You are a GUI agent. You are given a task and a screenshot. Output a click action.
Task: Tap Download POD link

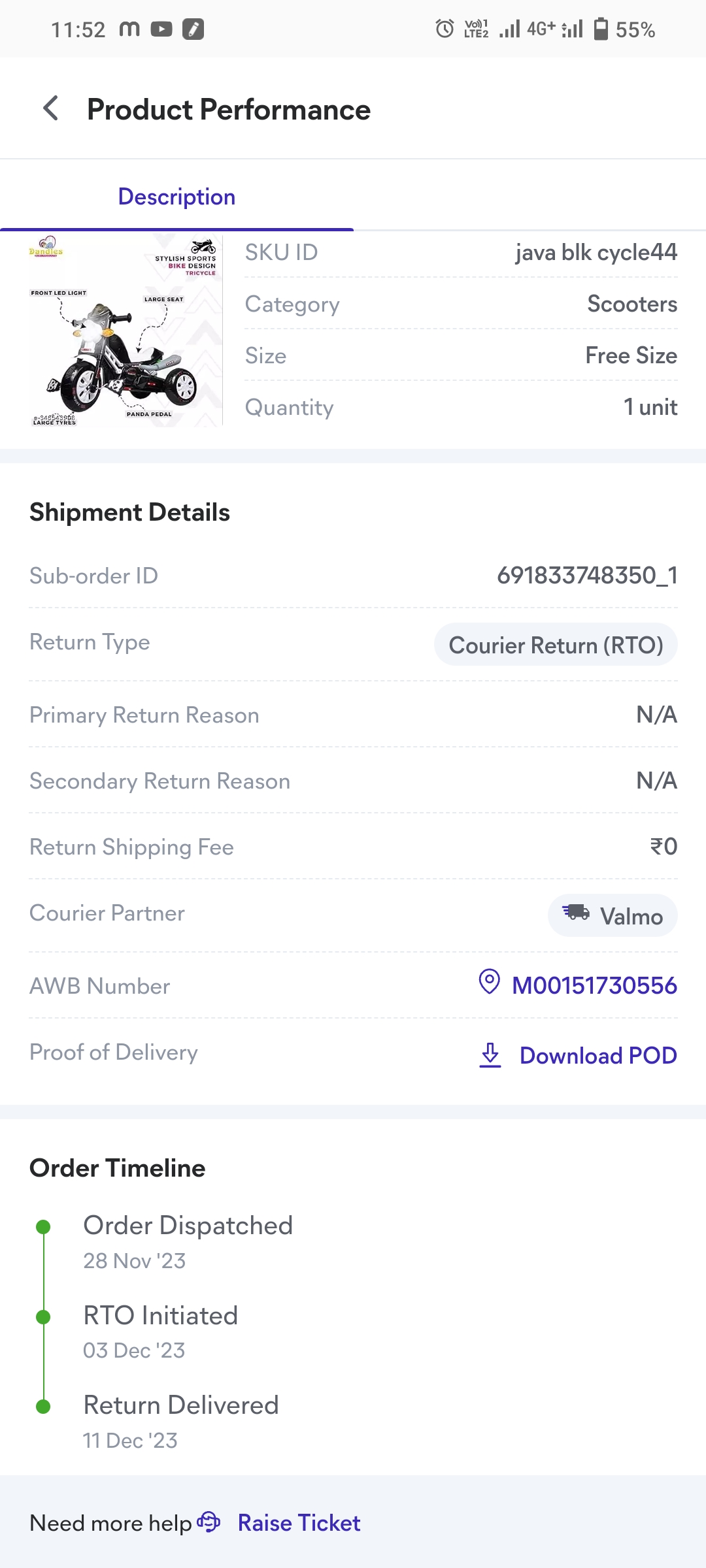597,1056
